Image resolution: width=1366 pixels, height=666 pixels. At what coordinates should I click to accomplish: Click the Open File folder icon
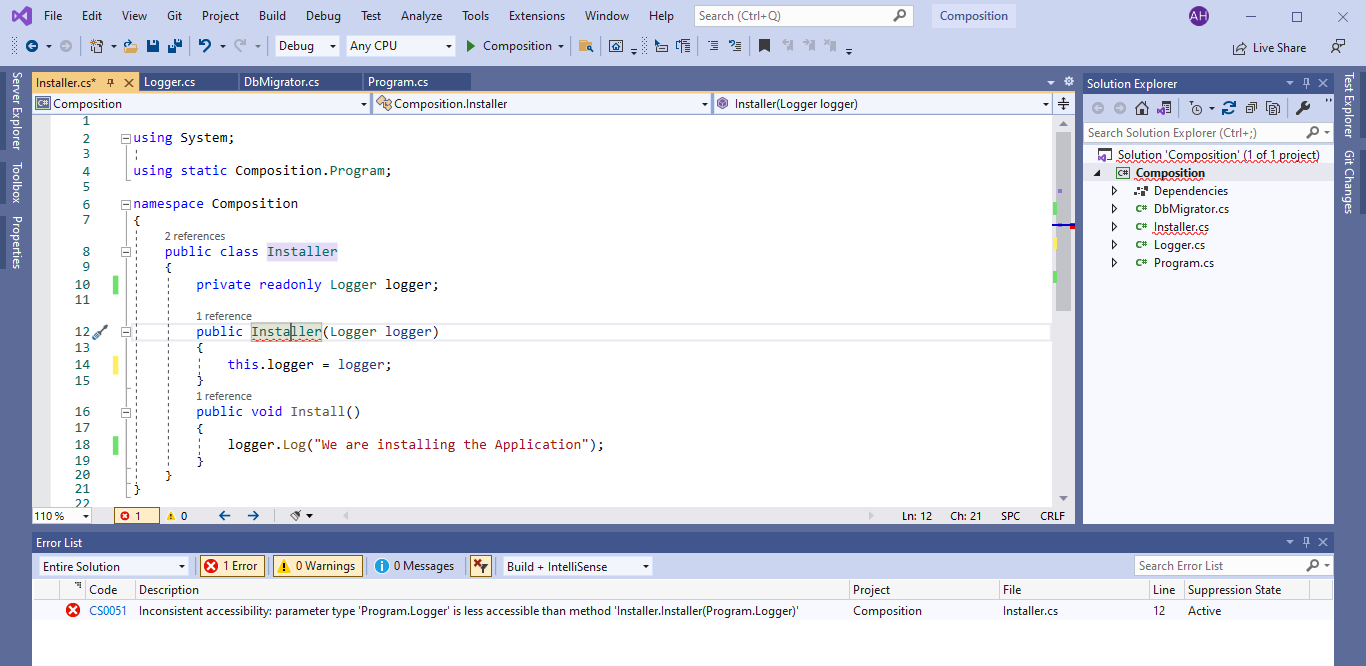(131, 46)
